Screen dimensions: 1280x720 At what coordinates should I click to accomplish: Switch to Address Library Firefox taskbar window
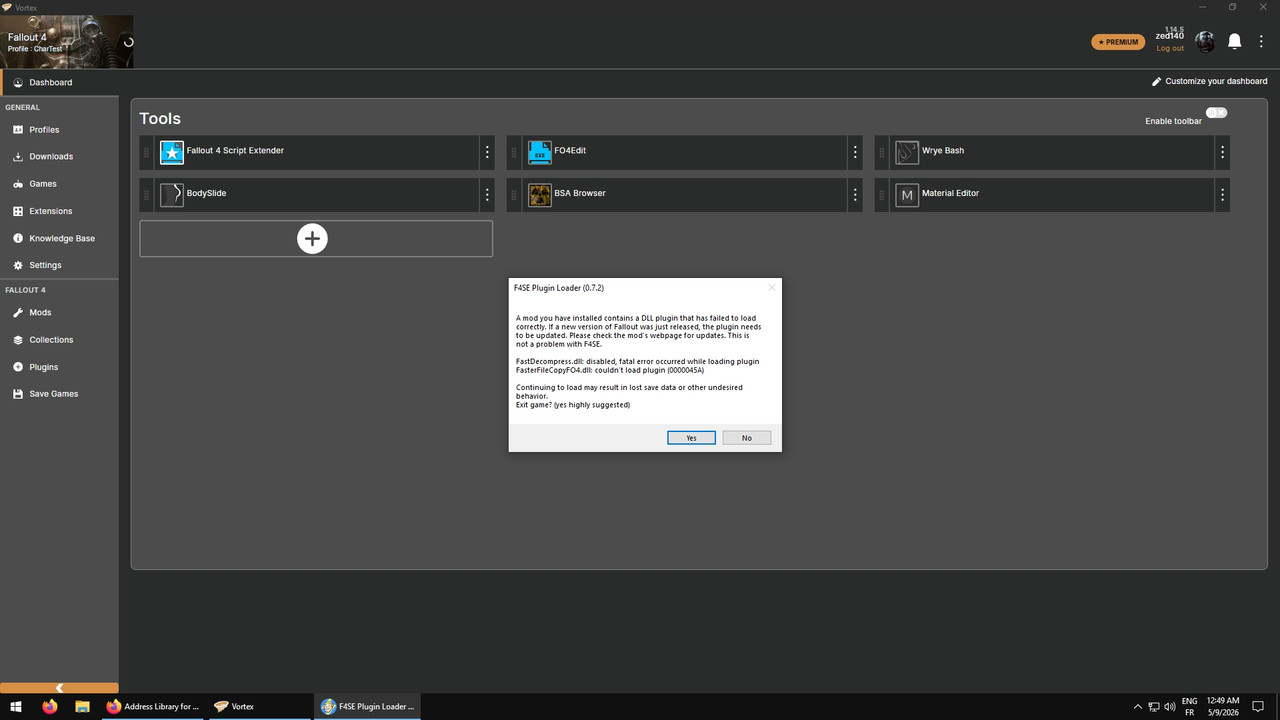pos(153,707)
